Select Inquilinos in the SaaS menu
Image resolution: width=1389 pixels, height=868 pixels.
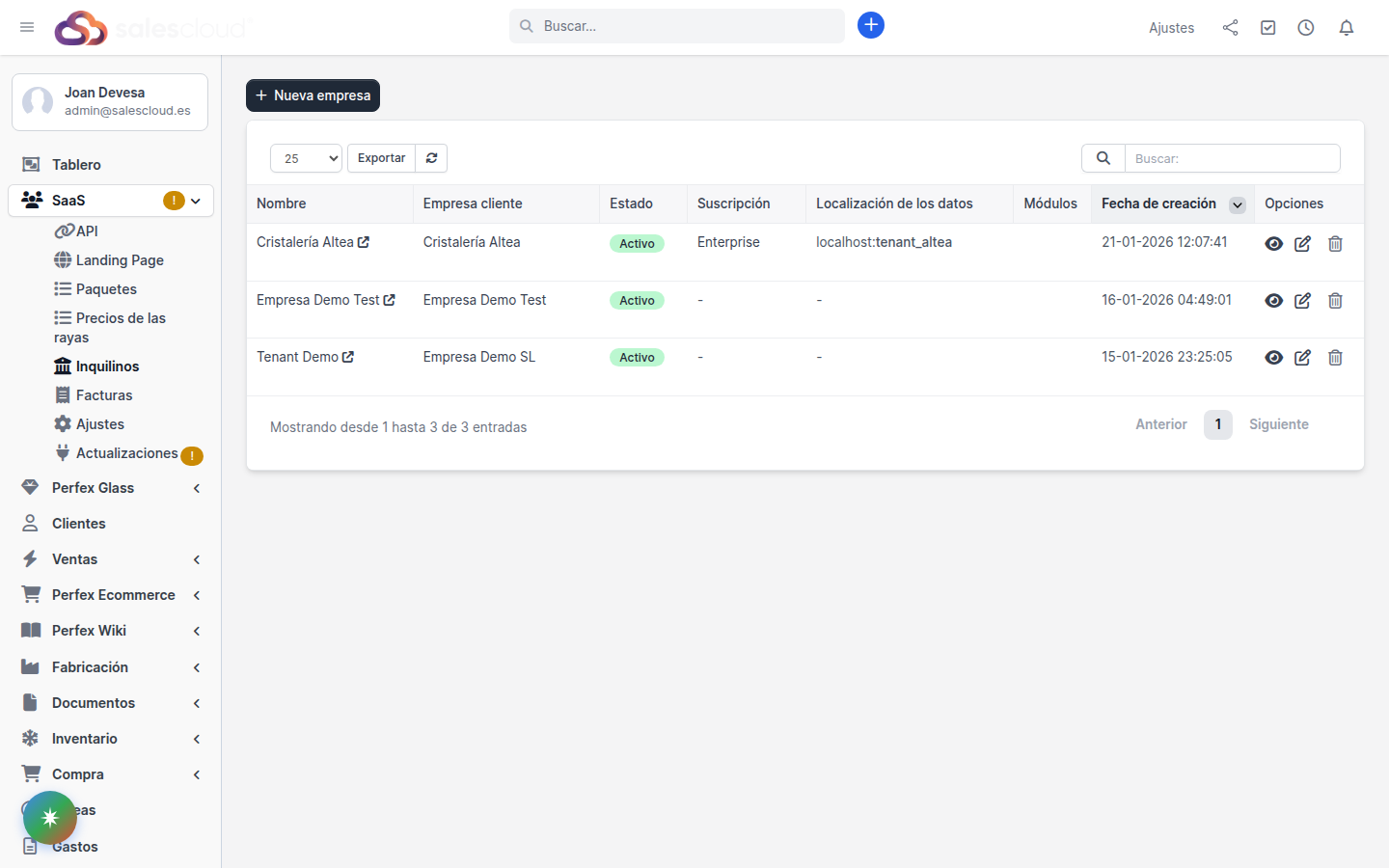[105, 366]
